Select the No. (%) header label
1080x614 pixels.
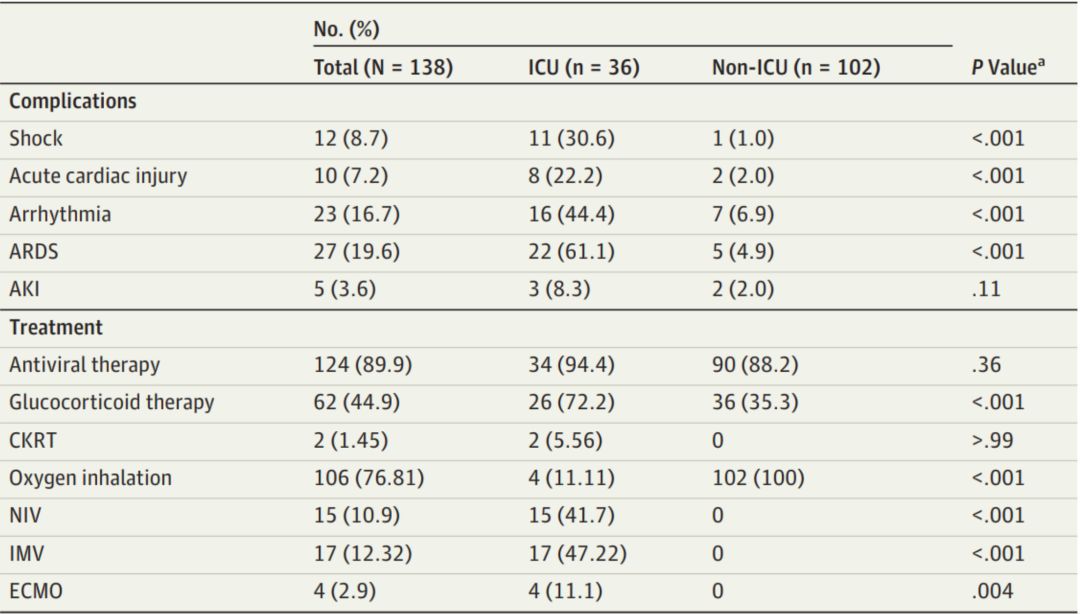pos(346,30)
